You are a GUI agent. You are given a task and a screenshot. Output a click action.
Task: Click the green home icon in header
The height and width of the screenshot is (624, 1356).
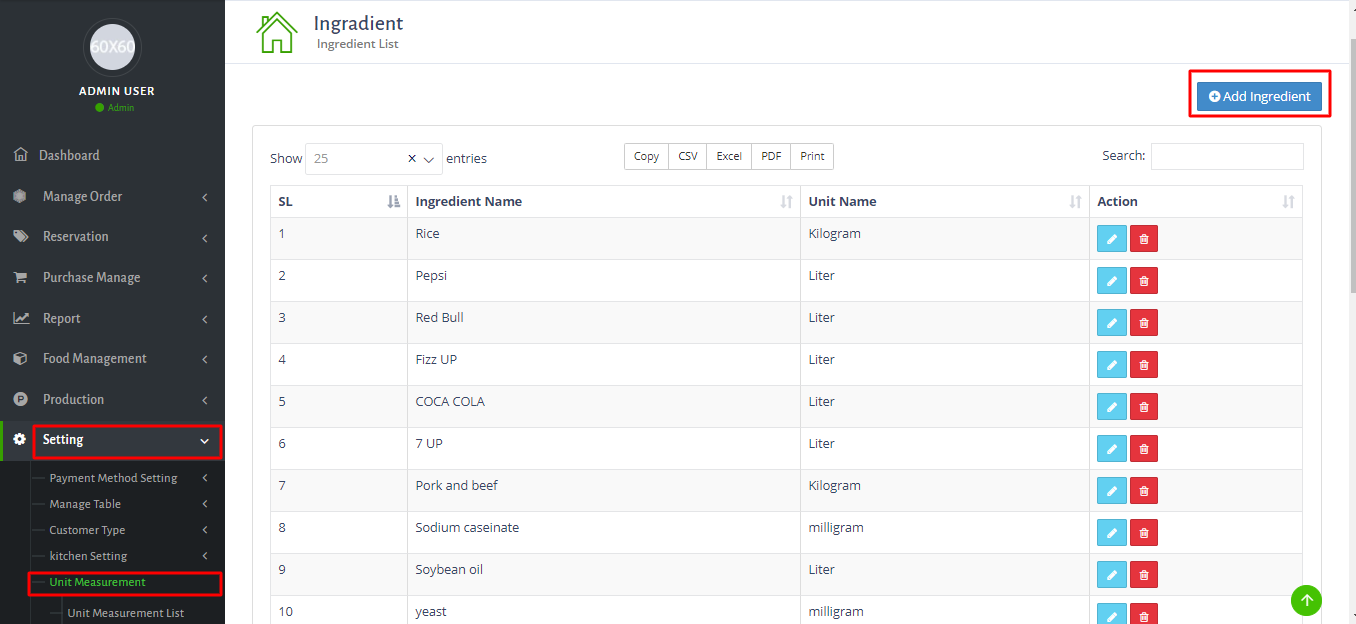pyautogui.click(x=277, y=32)
